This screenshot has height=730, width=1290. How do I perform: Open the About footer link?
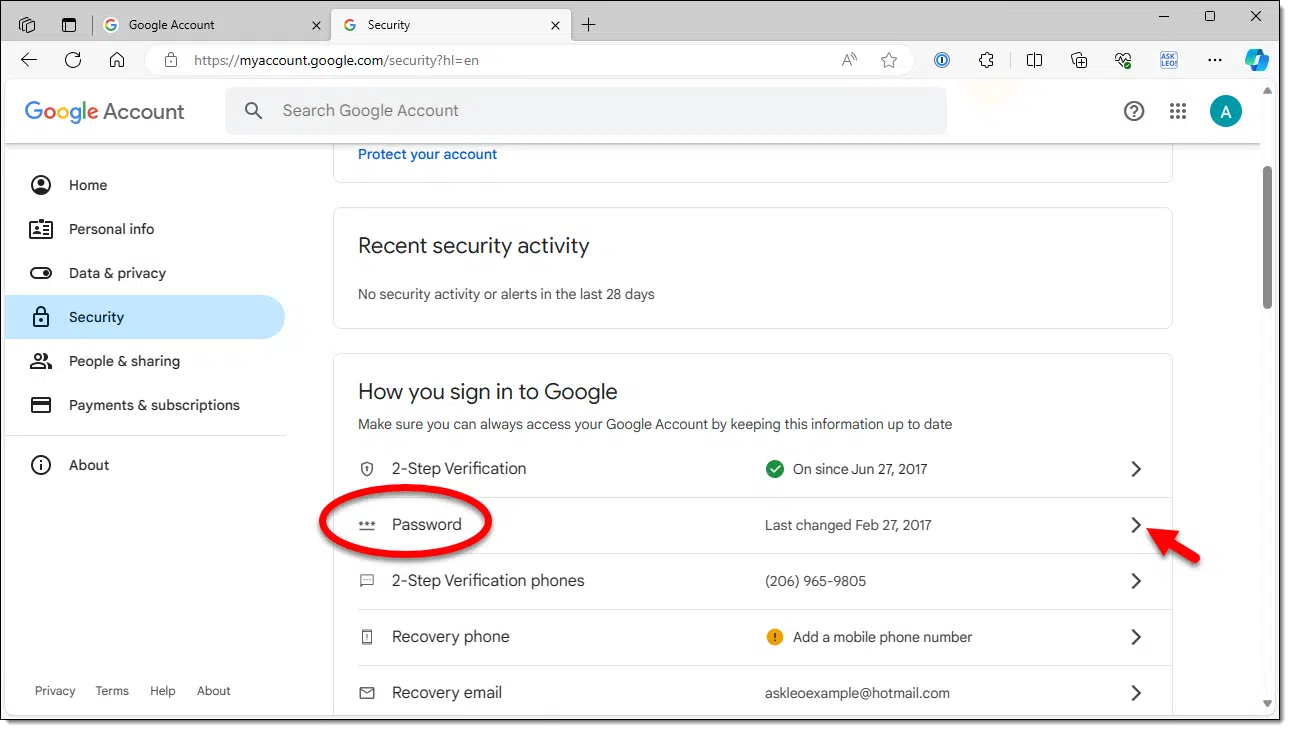[x=214, y=691]
